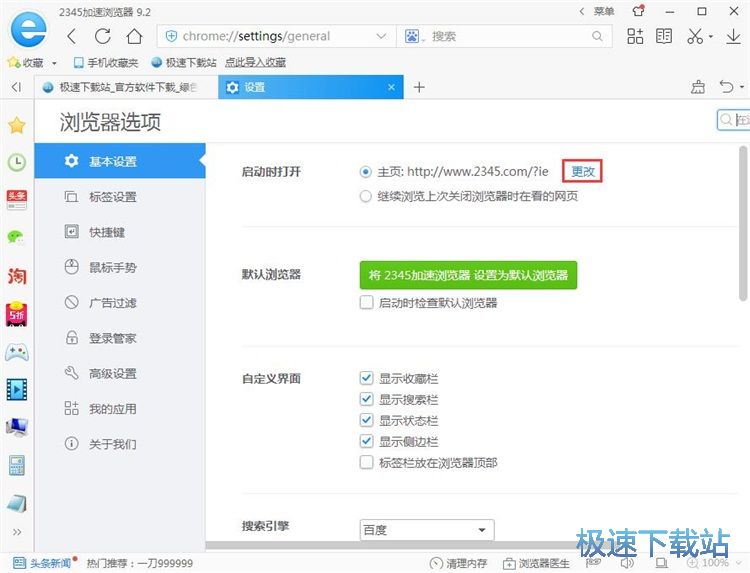Uncheck 显示搜索栏 checkbox

pos(366,399)
